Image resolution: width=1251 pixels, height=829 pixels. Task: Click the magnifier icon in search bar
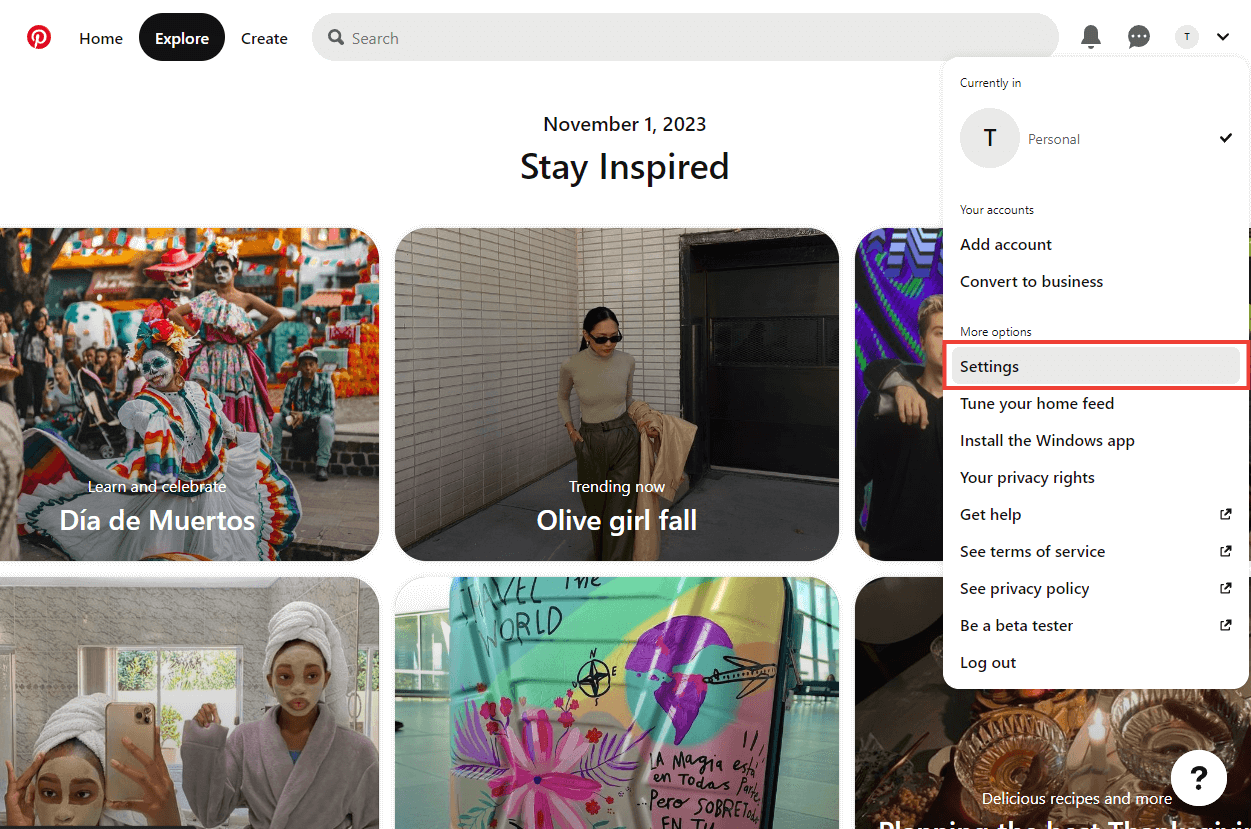tap(336, 38)
